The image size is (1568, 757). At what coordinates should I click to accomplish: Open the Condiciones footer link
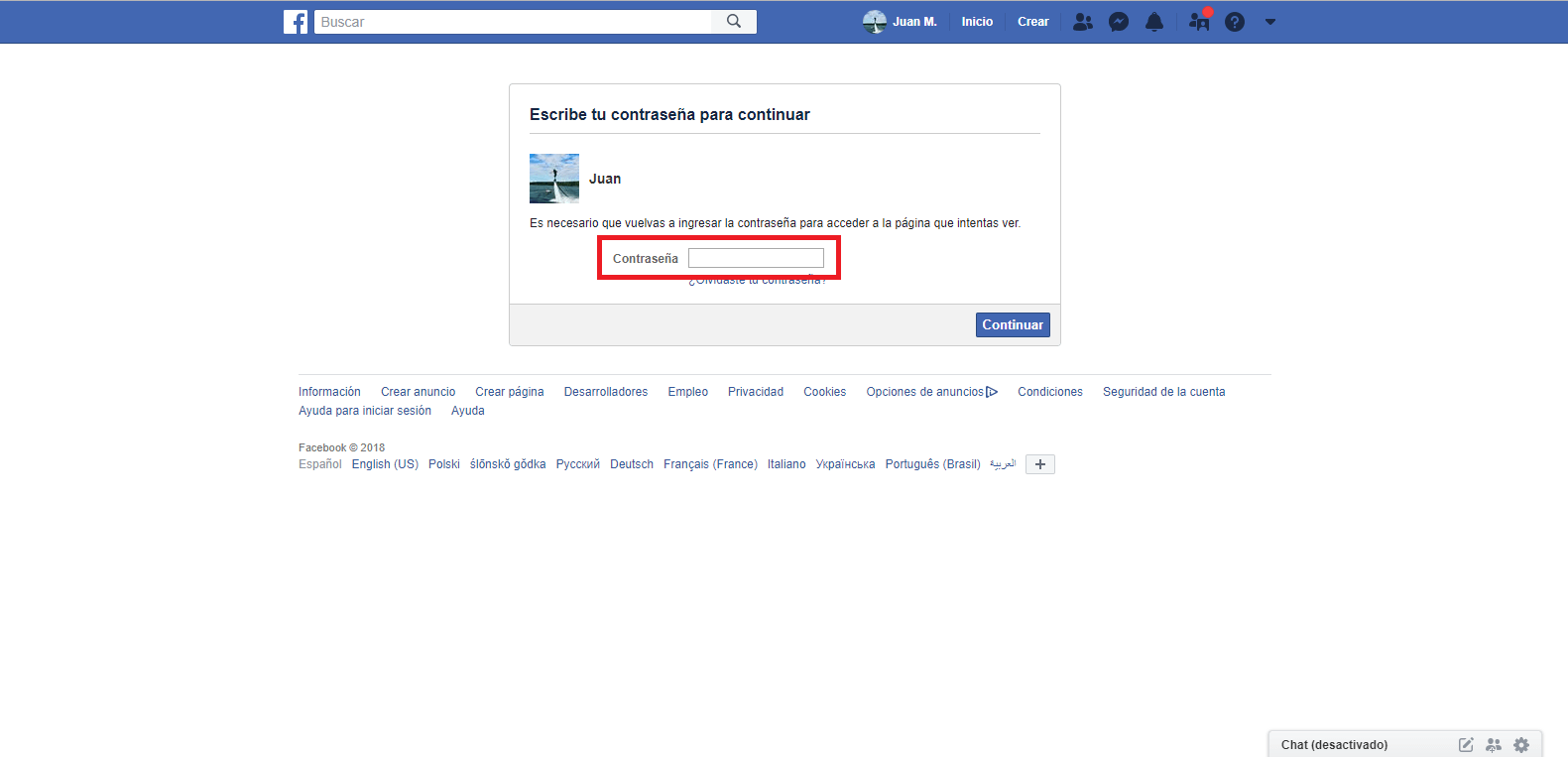(1050, 392)
